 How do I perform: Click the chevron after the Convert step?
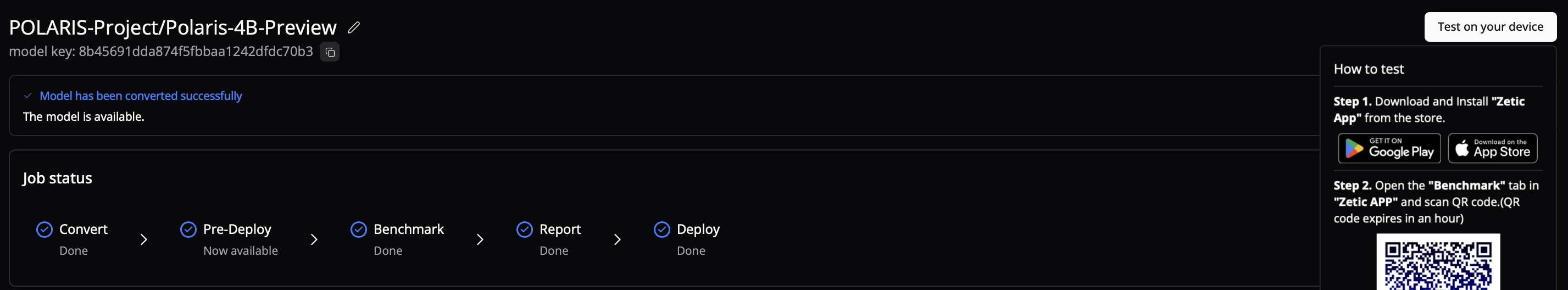click(x=143, y=239)
